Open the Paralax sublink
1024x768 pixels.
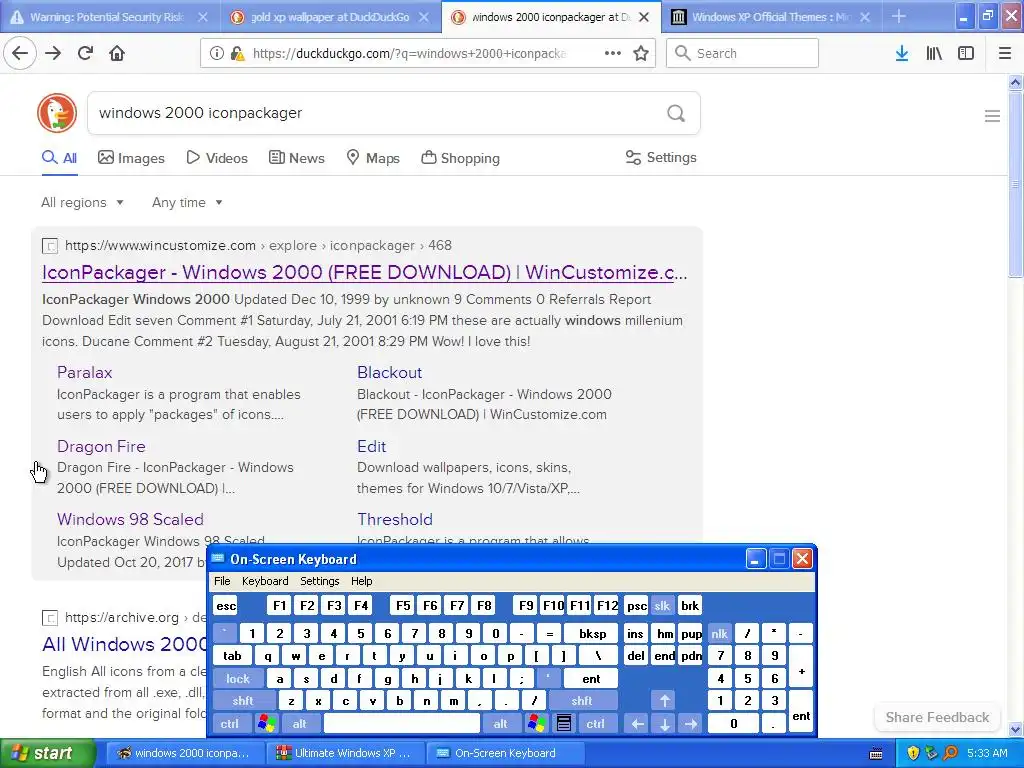(x=85, y=372)
